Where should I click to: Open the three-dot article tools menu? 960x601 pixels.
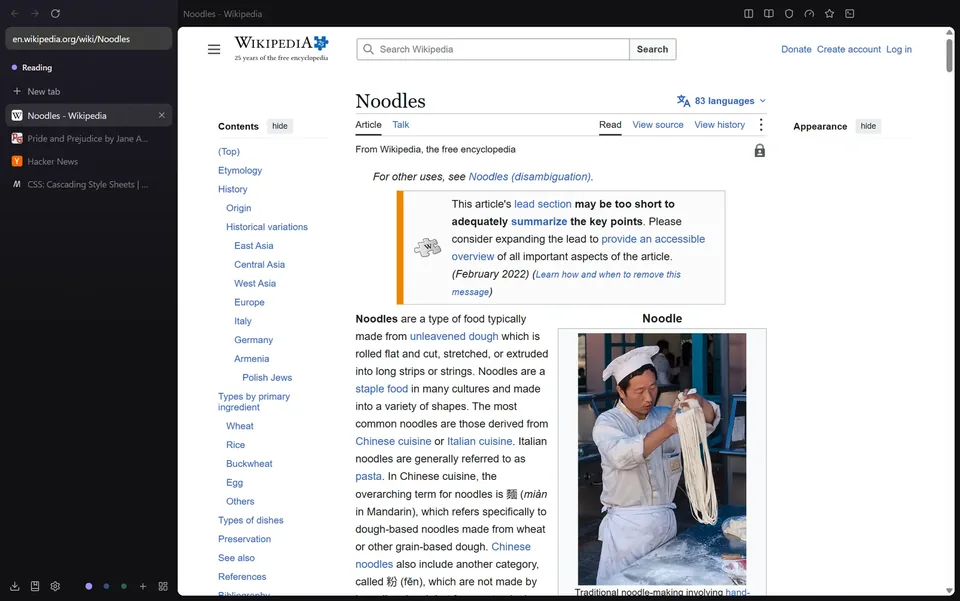(760, 125)
